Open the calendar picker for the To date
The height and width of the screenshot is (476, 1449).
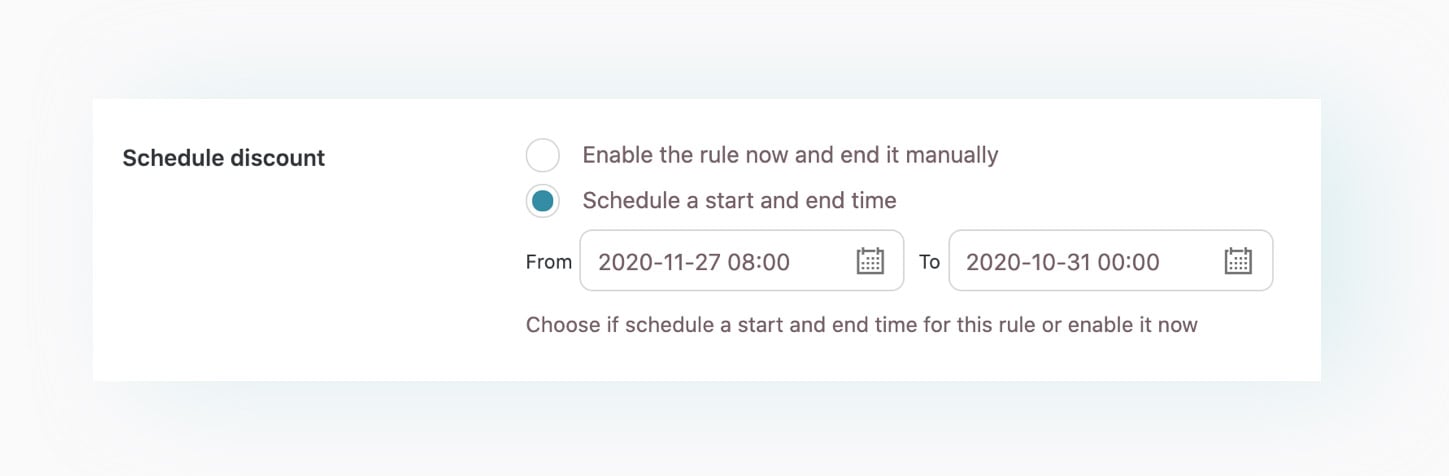click(1238, 261)
